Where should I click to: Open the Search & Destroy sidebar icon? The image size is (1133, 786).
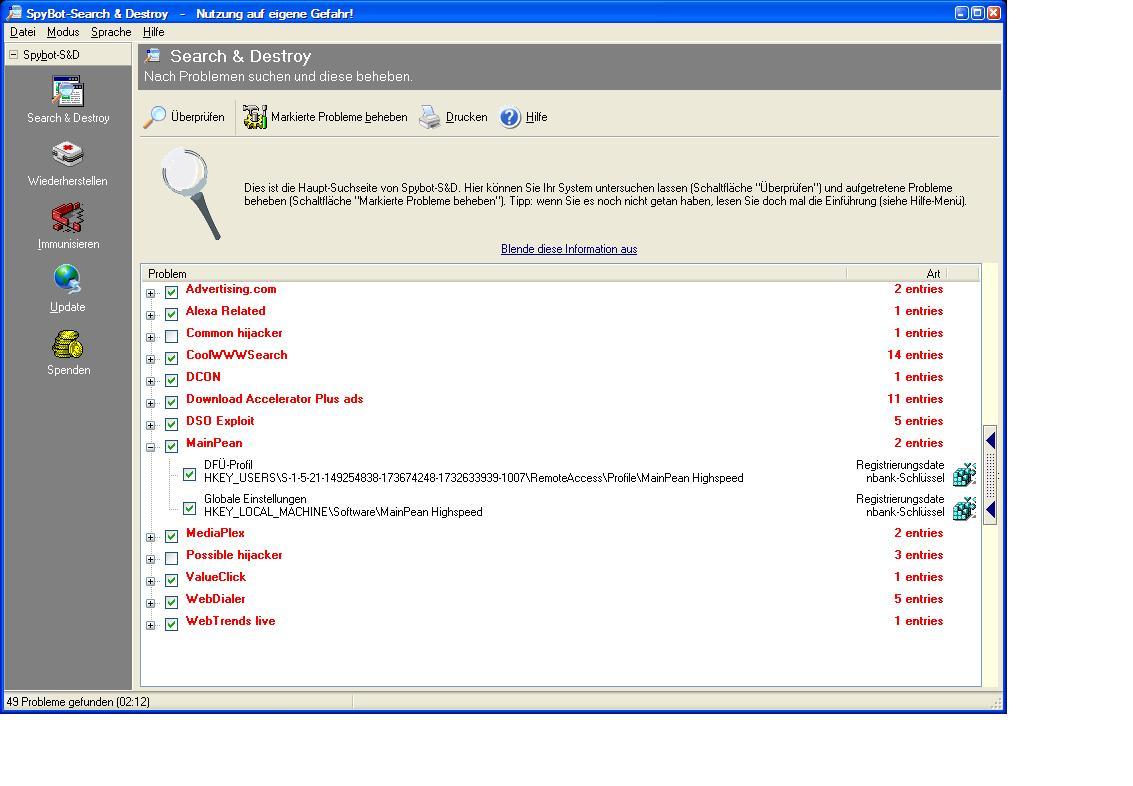(x=68, y=92)
